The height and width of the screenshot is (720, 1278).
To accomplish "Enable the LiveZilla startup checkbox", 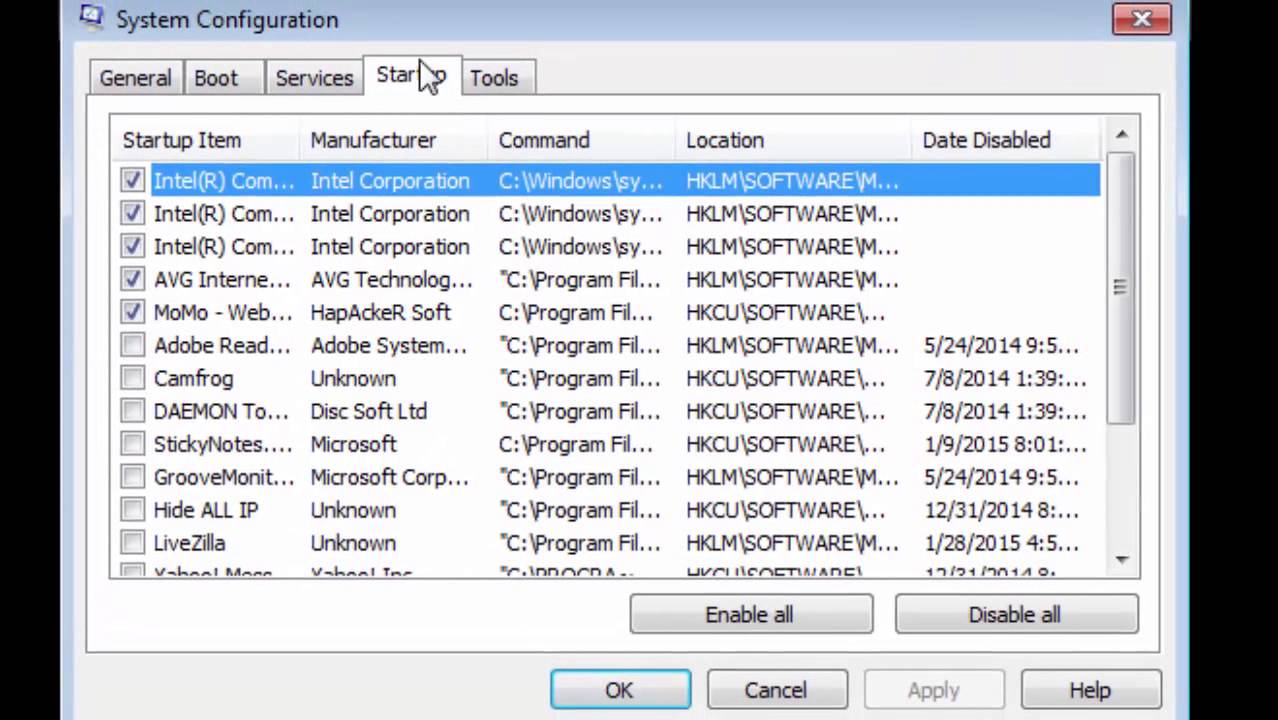I will click(x=132, y=543).
